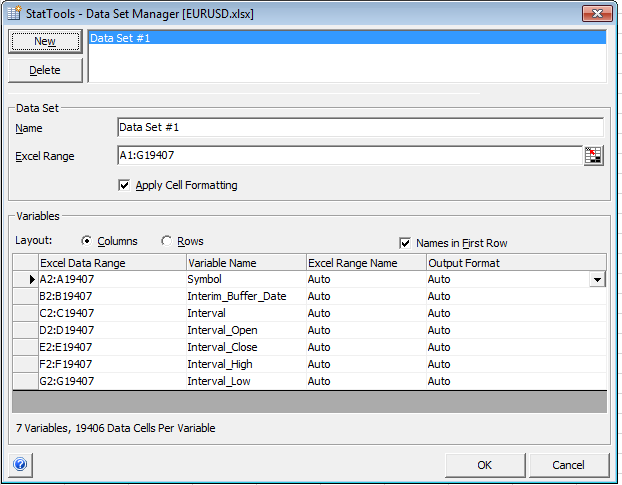Viewport: 622px width, 485px height.
Task: Select Data Set #1 in the list
Action: click(347, 38)
